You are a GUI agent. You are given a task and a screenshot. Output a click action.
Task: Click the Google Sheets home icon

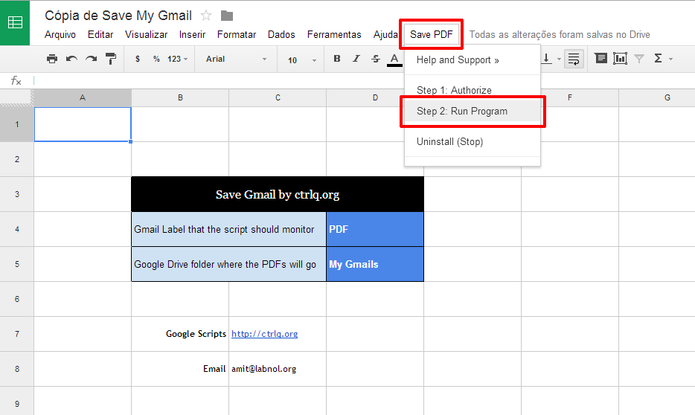click(15, 23)
